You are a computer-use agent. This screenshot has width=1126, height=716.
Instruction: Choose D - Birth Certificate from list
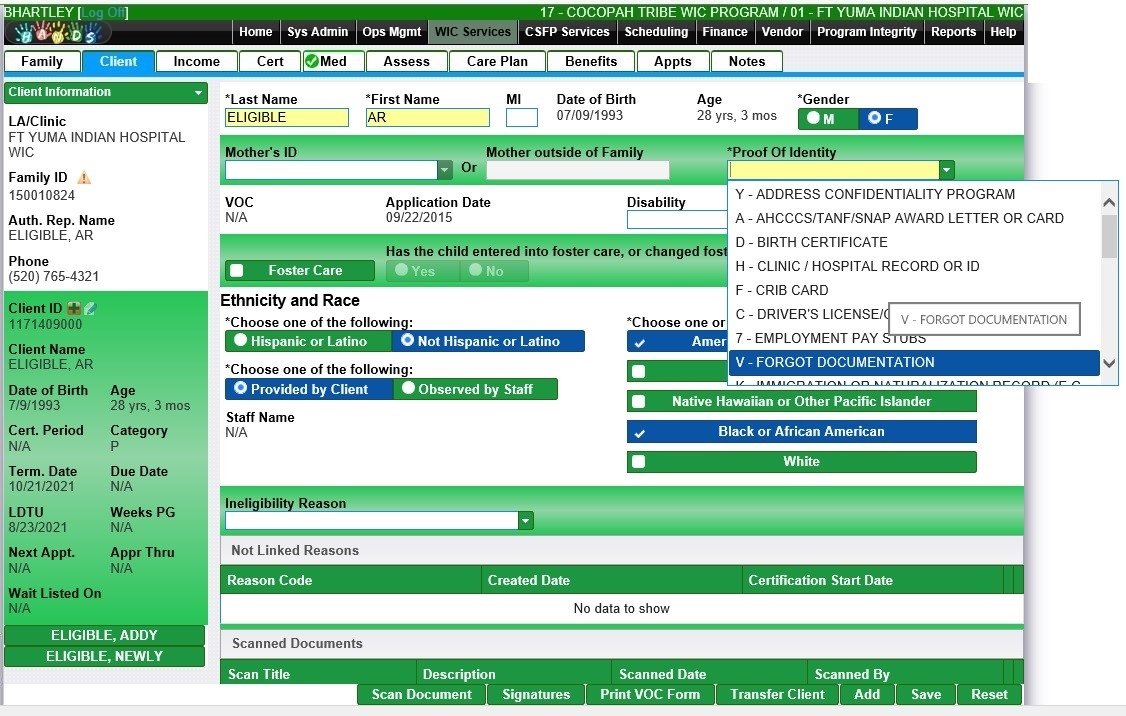click(811, 242)
